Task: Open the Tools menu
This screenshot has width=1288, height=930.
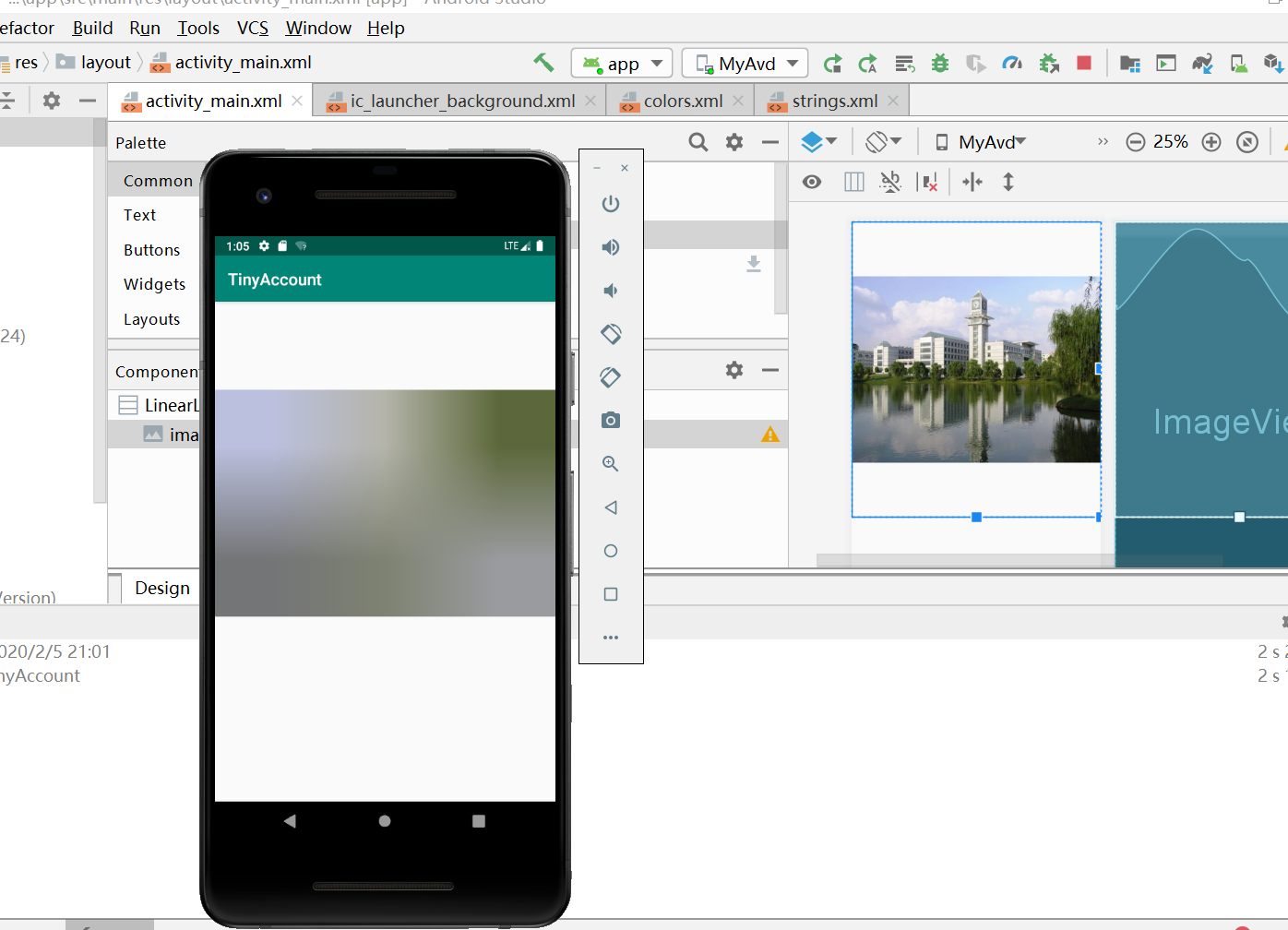Action: [x=198, y=28]
